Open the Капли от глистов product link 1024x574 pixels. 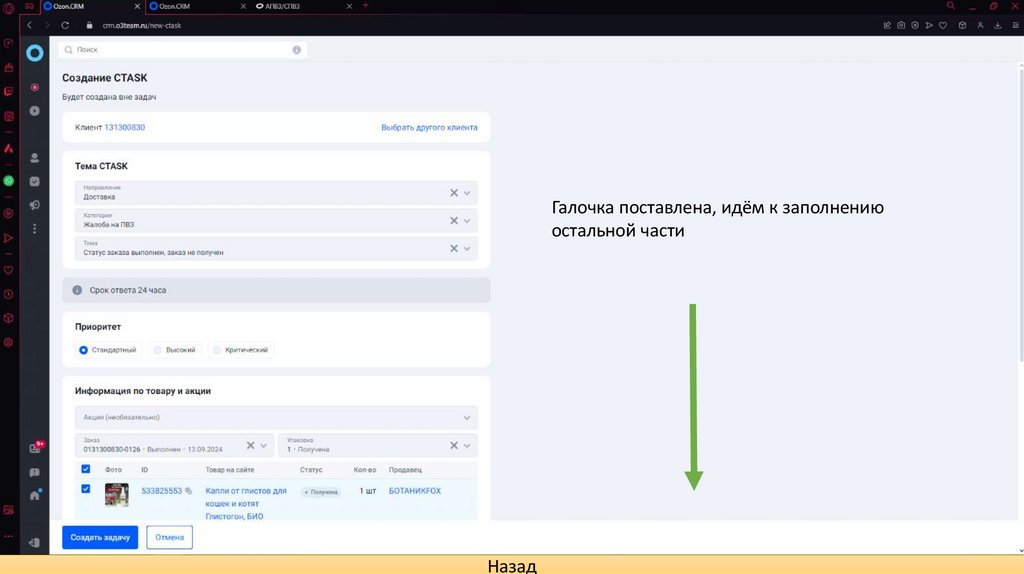[246, 503]
